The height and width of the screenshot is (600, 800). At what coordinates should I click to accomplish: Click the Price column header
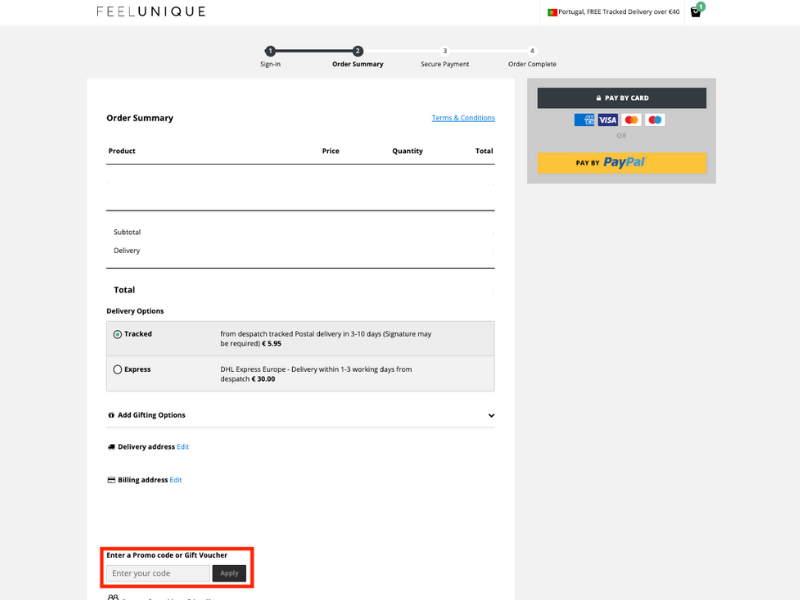[x=331, y=151]
